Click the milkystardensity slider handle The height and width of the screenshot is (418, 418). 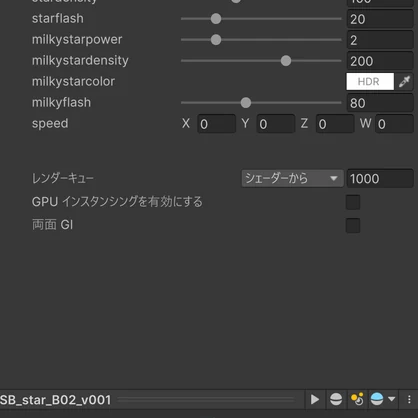coord(286,61)
